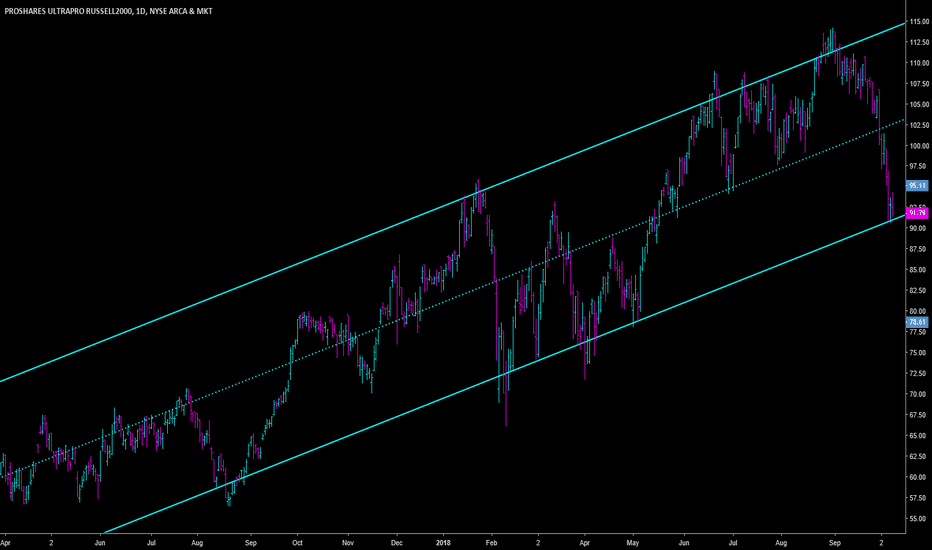Viewport: 932px width, 550px height.
Task: Click the 62.50 price axis label
Action: (x=919, y=457)
